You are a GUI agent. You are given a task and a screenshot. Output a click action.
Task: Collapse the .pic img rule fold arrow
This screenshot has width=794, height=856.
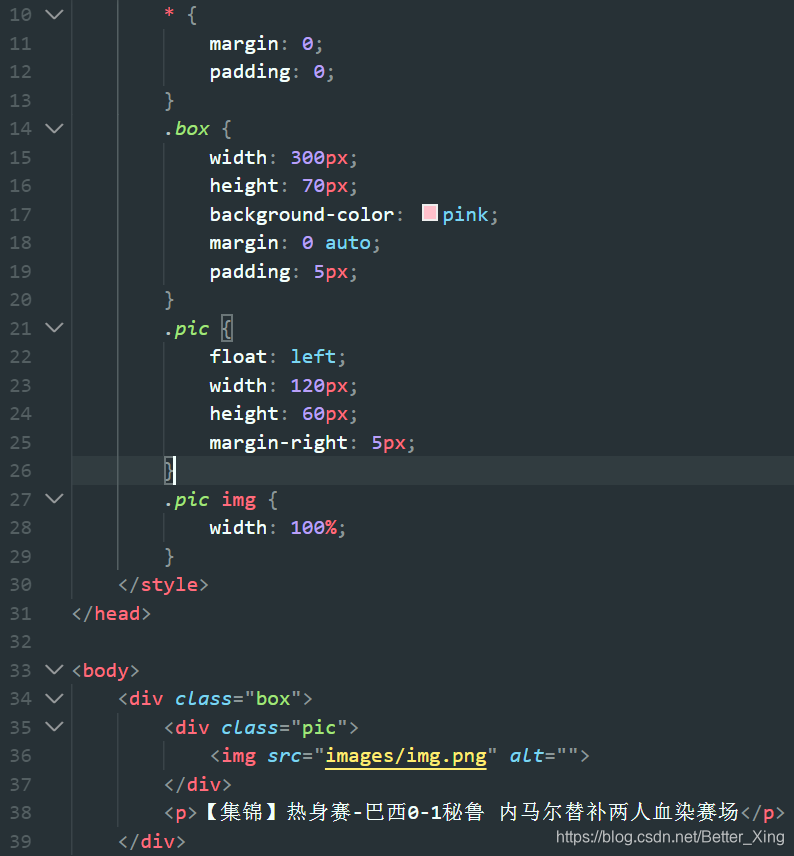pyautogui.click(x=54, y=498)
